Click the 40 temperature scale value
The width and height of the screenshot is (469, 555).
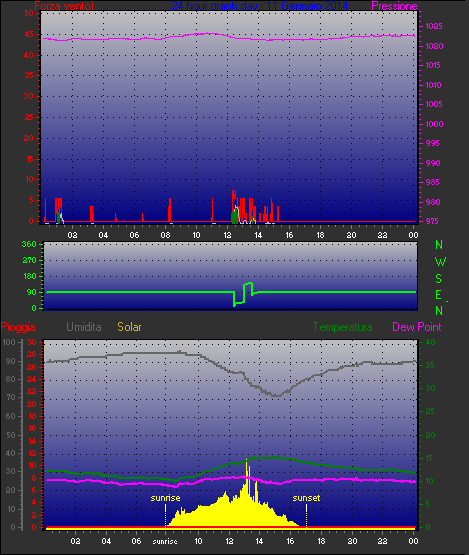click(x=430, y=342)
